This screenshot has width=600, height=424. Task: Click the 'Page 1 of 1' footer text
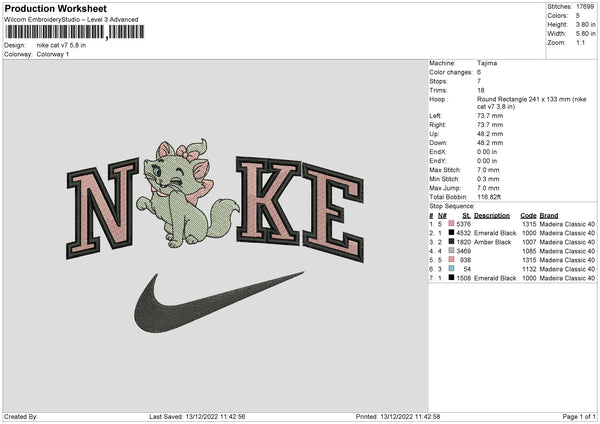[x=579, y=416]
